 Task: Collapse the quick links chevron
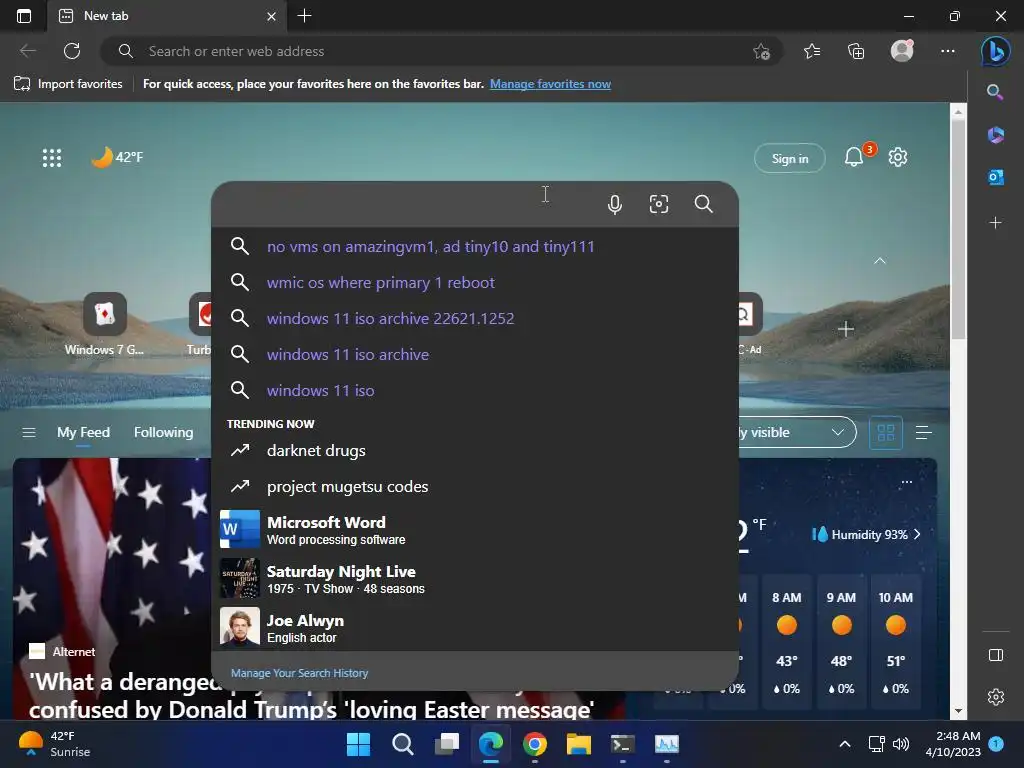click(880, 261)
